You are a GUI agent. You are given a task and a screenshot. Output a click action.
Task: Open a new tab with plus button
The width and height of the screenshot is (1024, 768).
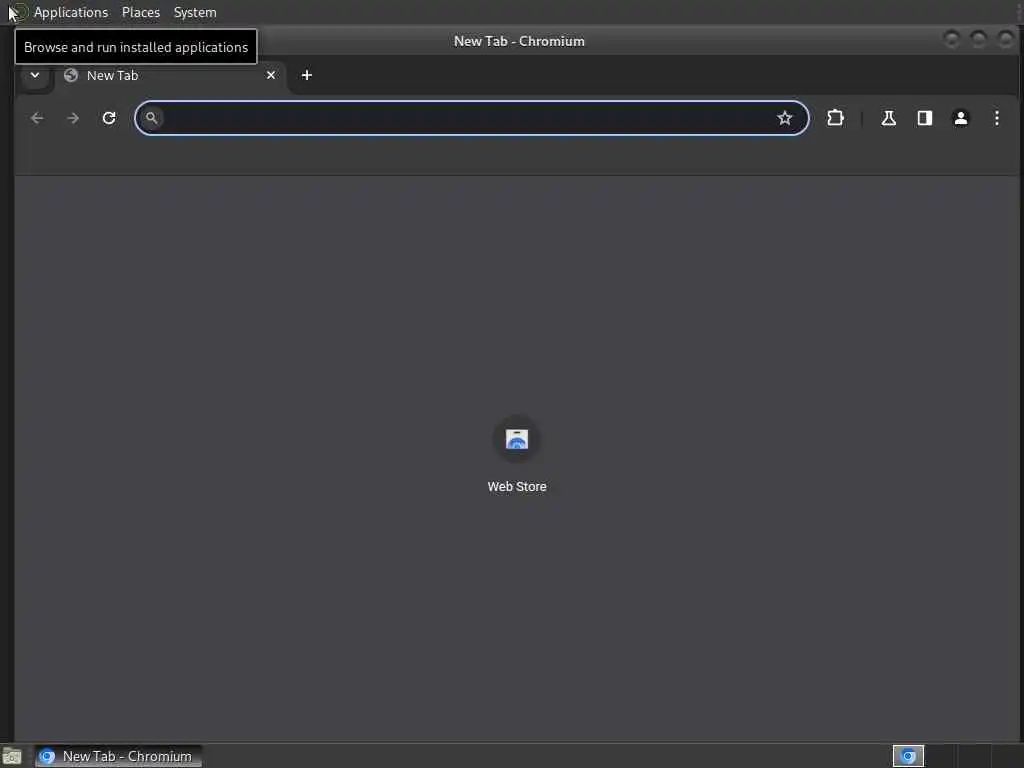[306, 75]
